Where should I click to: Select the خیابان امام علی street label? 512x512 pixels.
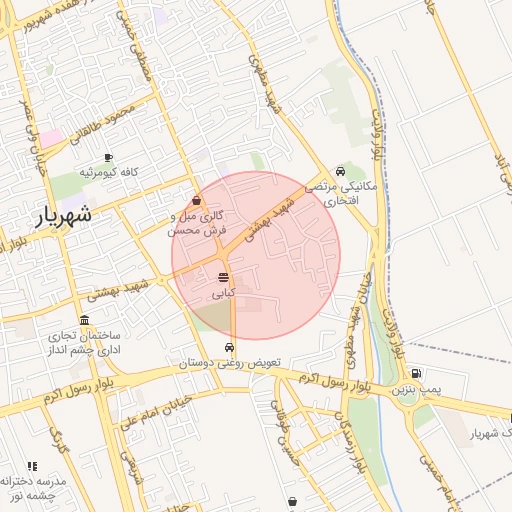156,412
